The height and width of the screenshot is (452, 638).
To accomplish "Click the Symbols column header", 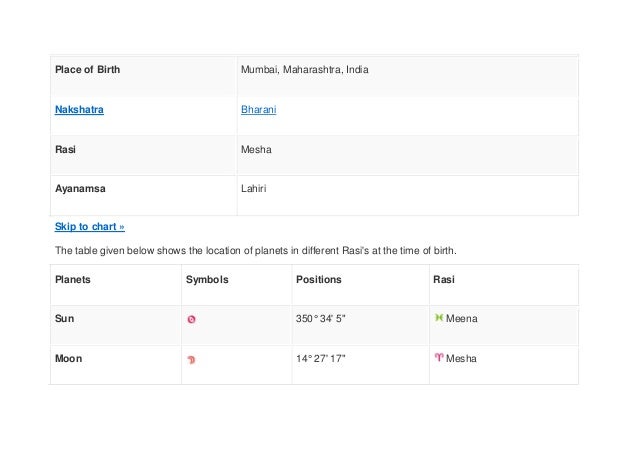I will [x=207, y=280].
